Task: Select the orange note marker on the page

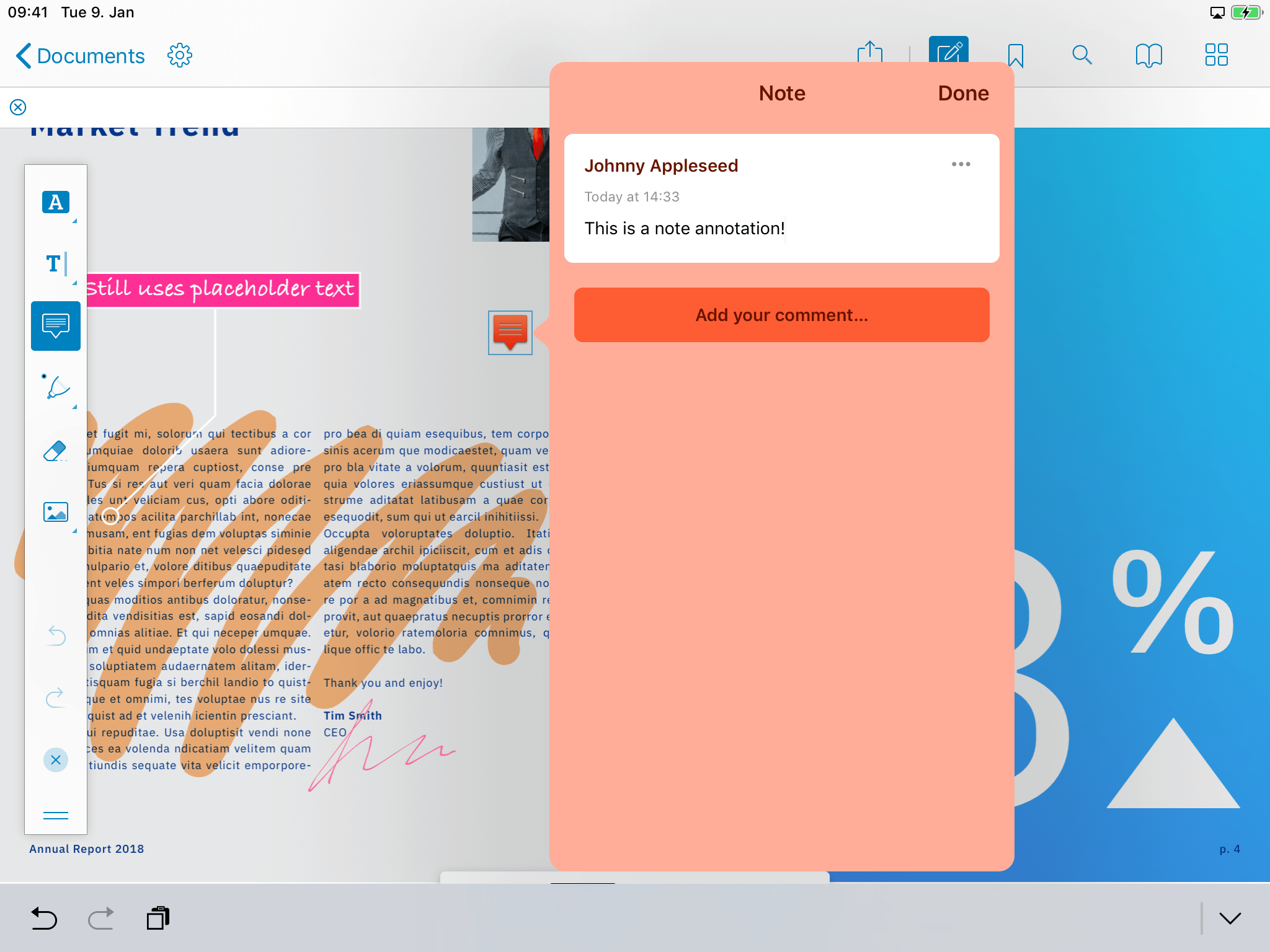Action: [x=510, y=332]
